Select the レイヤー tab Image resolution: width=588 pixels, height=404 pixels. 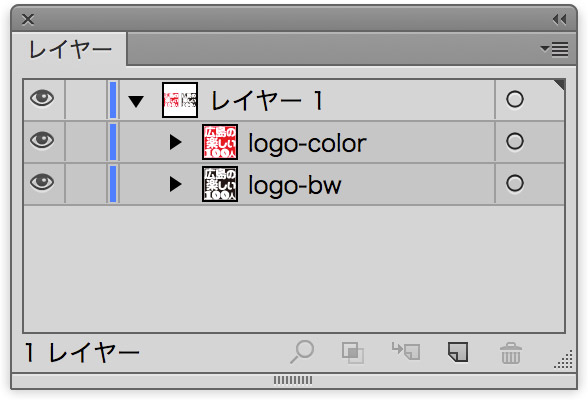coord(70,50)
